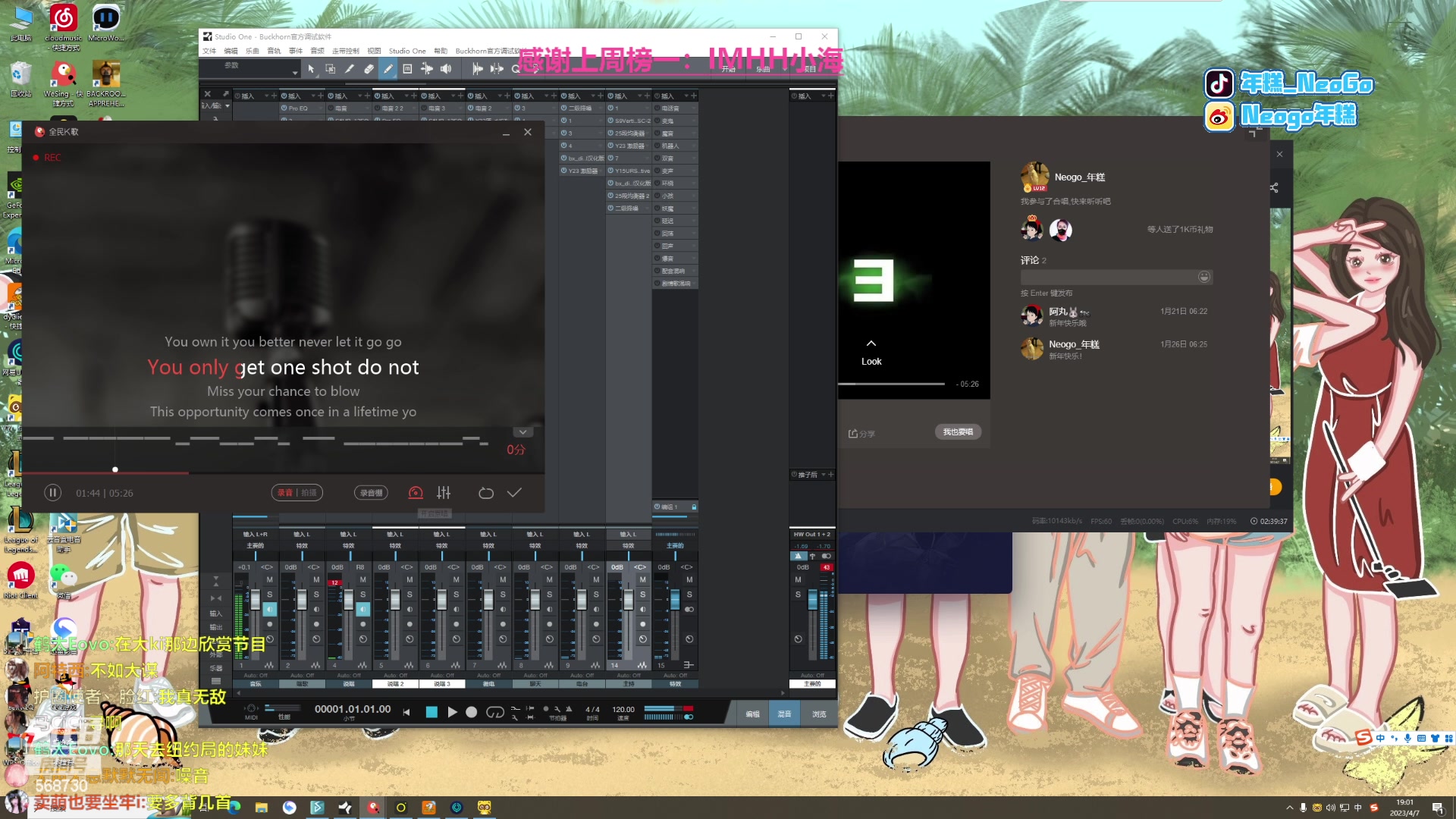
Task: Switch to the 混音 tab
Action: [x=785, y=714]
